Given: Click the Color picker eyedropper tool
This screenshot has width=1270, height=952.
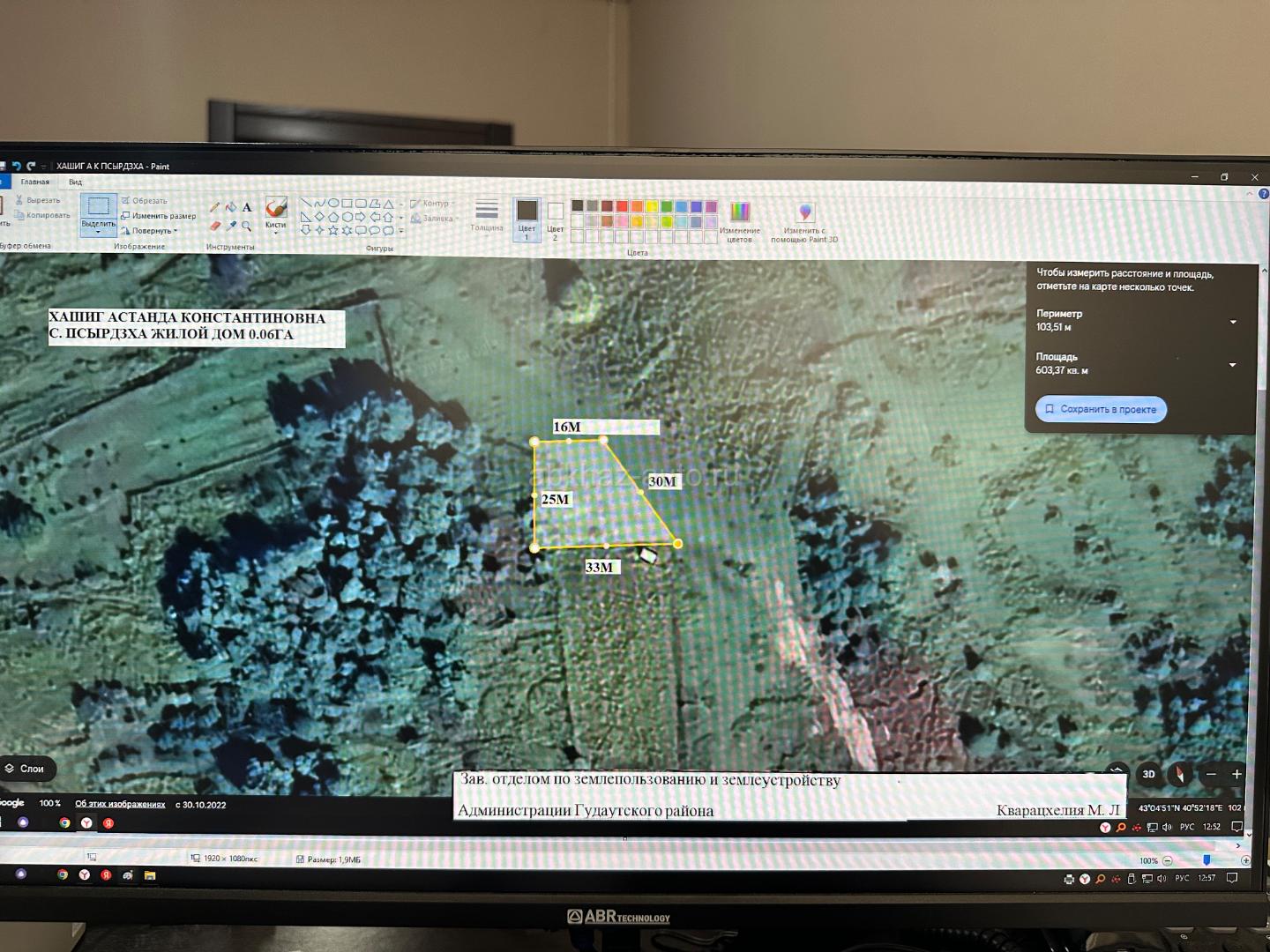Looking at the screenshot, I should pos(231,227).
